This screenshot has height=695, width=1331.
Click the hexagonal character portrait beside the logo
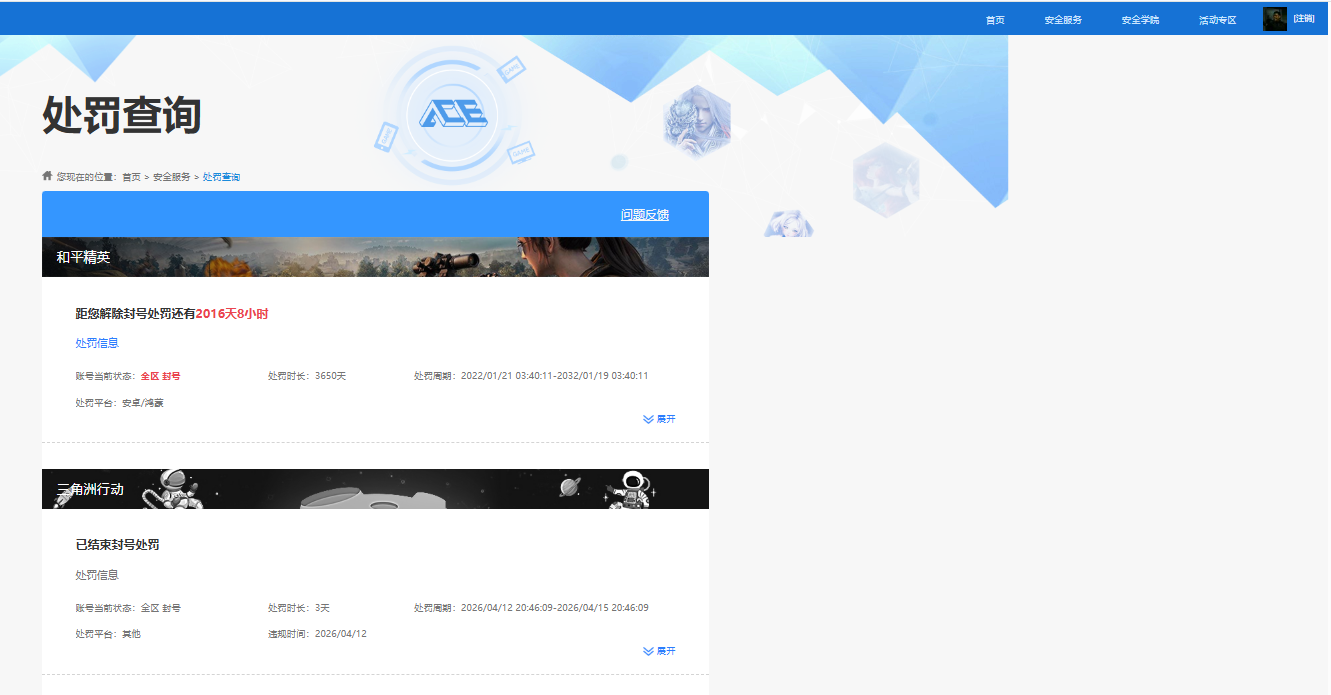coord(697,122)
